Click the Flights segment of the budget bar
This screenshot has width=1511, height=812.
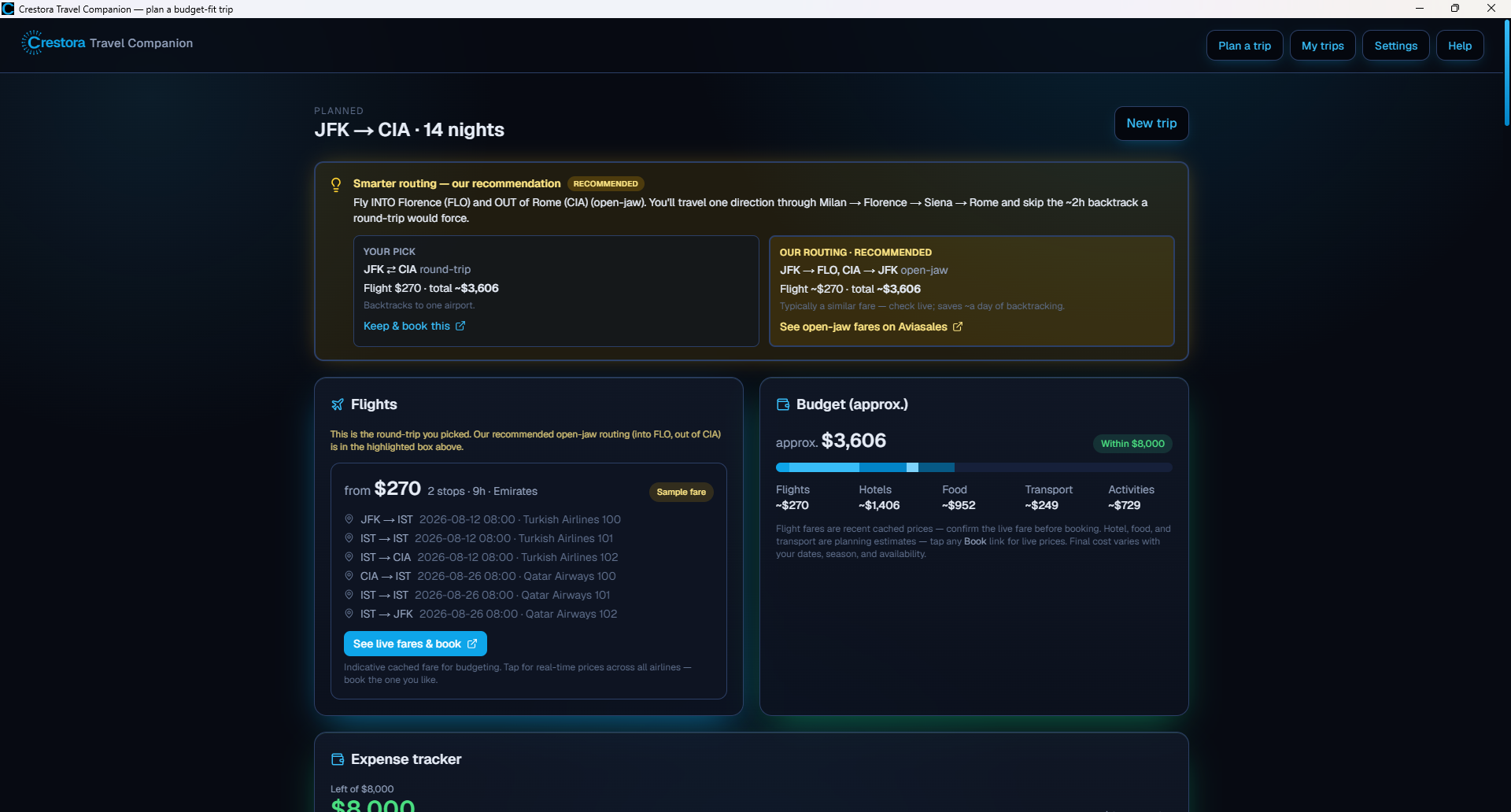click(782, 467)
